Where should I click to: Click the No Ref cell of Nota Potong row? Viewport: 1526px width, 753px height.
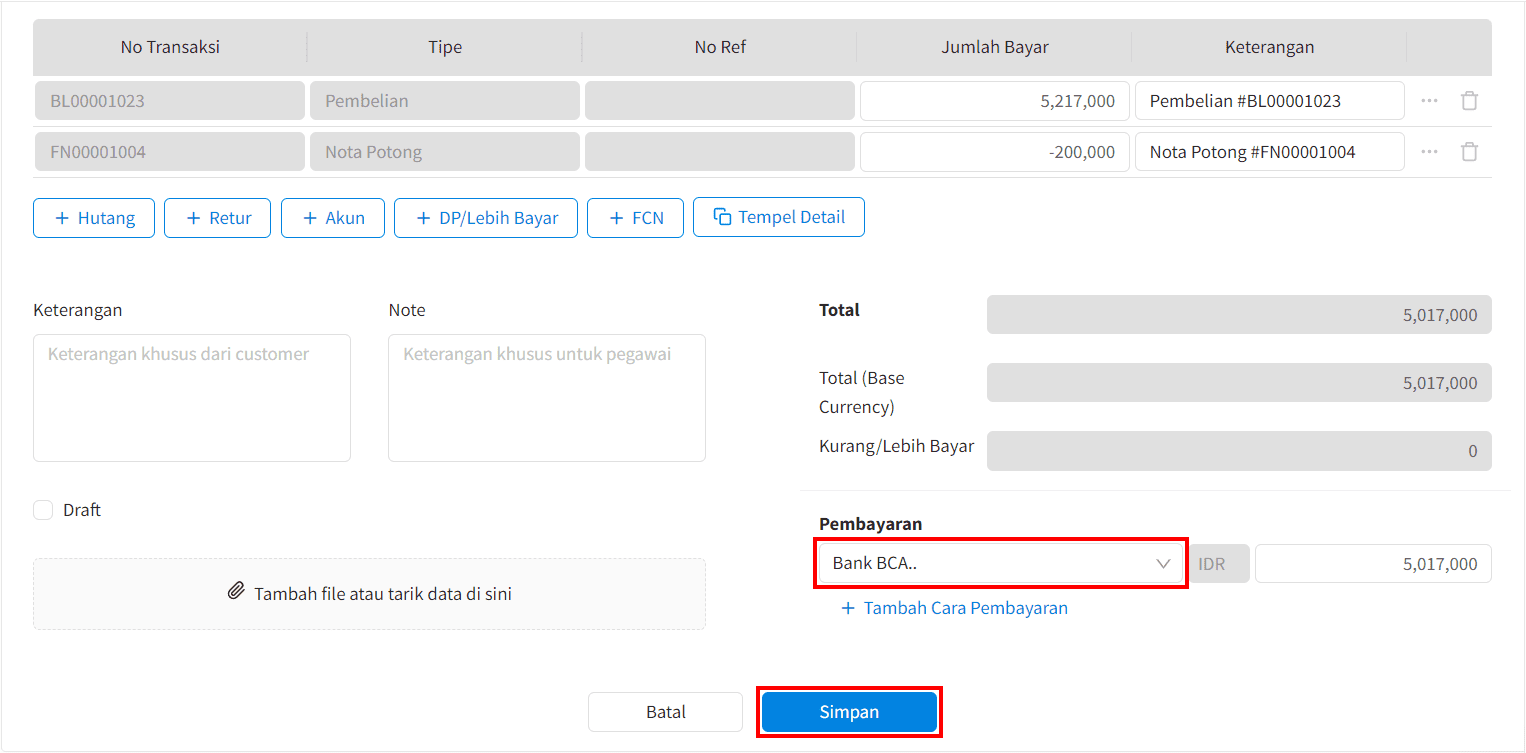point(720,152)
